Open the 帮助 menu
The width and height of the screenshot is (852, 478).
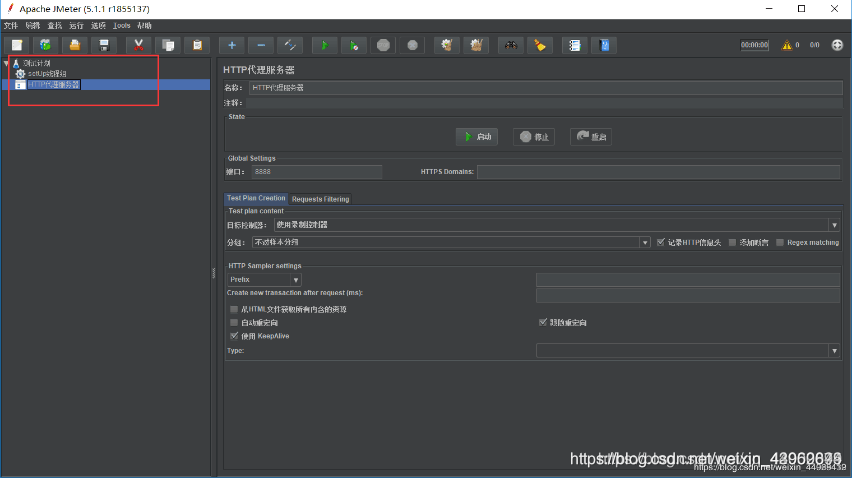[x=144, y=26]
